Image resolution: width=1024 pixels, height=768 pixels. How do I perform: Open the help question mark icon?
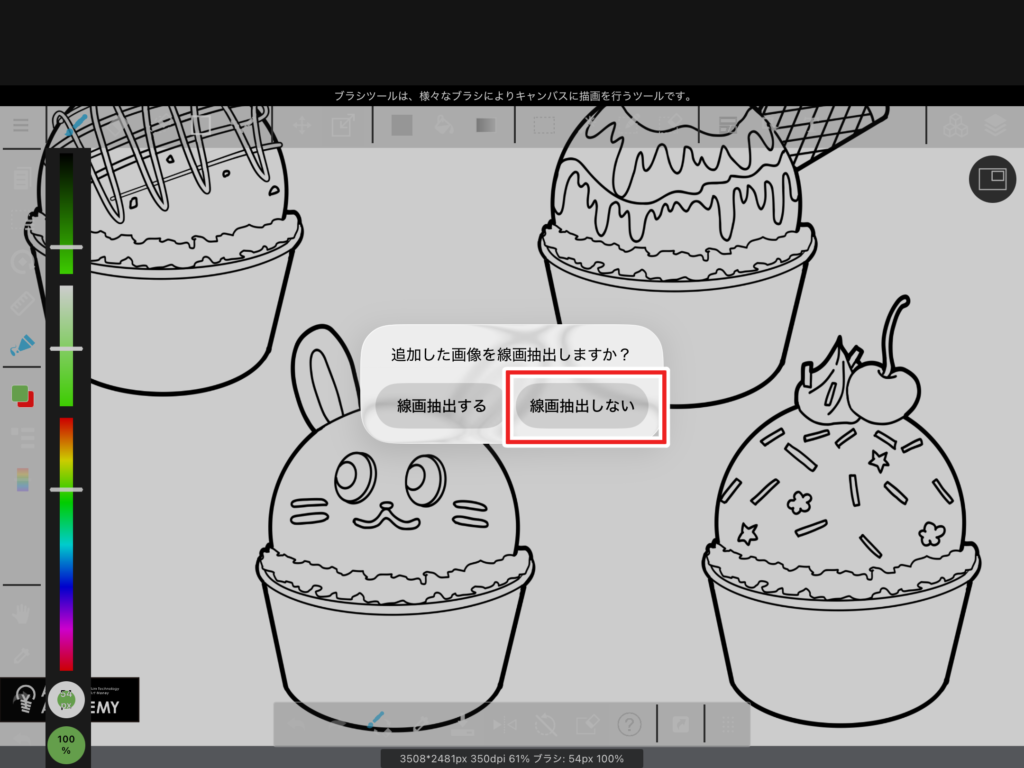coord(629,724)
